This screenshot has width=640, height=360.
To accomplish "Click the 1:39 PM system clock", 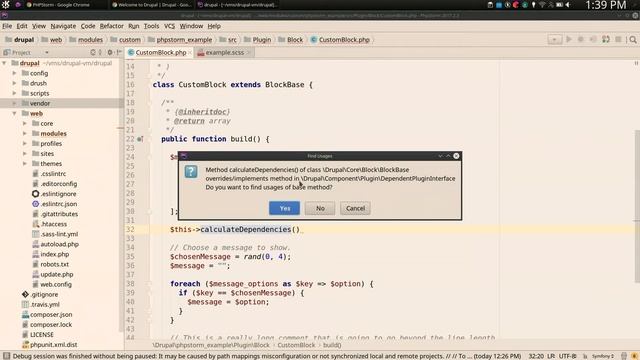I will (x=606, y=5).
